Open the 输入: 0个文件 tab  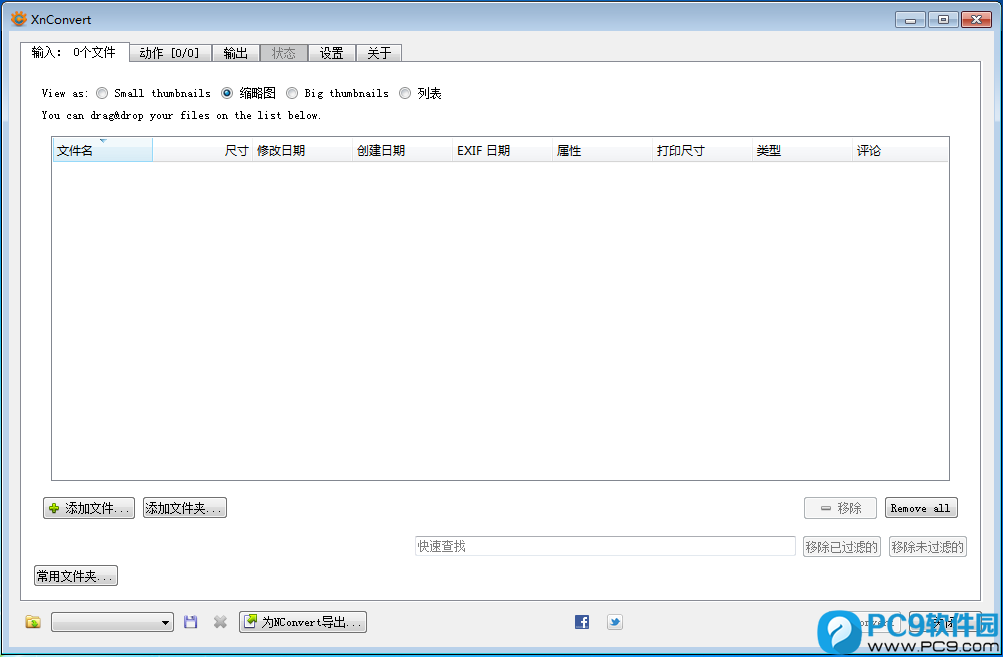[x=74, y=52]
